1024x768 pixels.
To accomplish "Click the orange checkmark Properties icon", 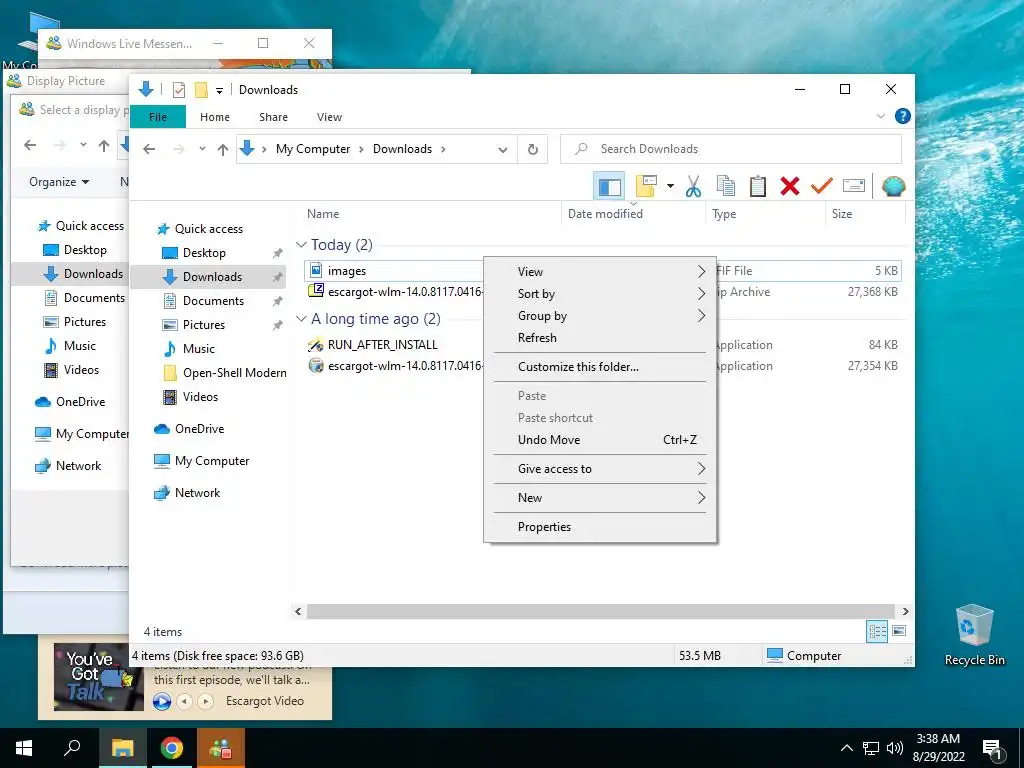I will click(822, 186).
